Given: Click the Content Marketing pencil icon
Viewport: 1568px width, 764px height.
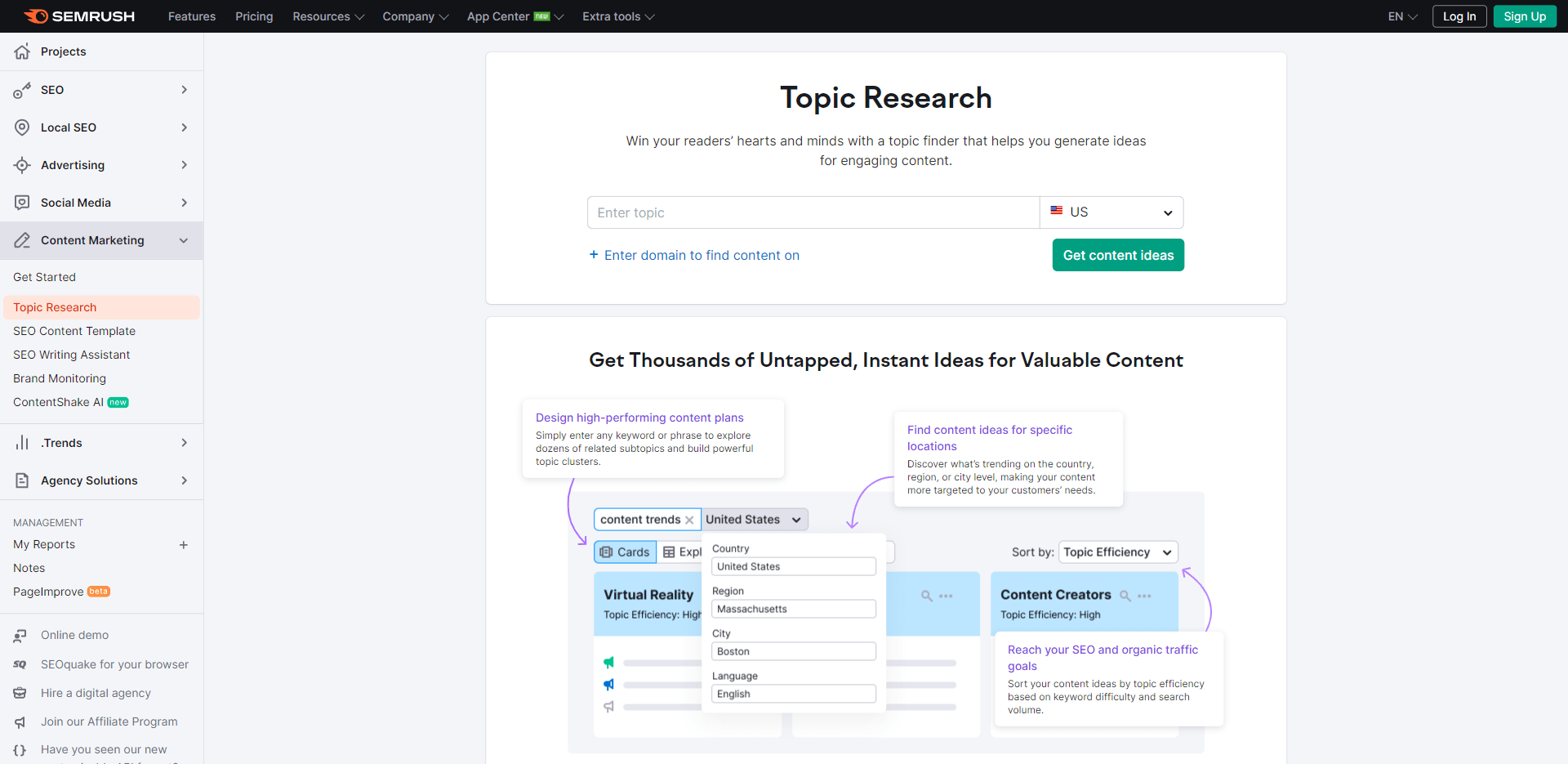Looking at the screenshot, I should tap(22, 240).
